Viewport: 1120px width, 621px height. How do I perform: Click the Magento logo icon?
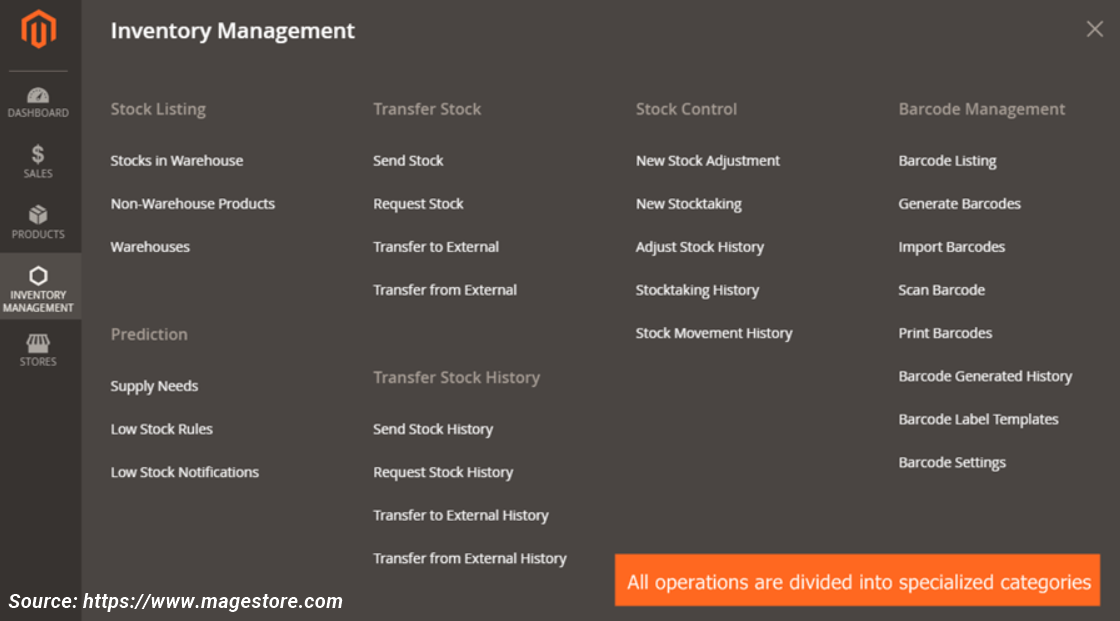pos(39,29)
